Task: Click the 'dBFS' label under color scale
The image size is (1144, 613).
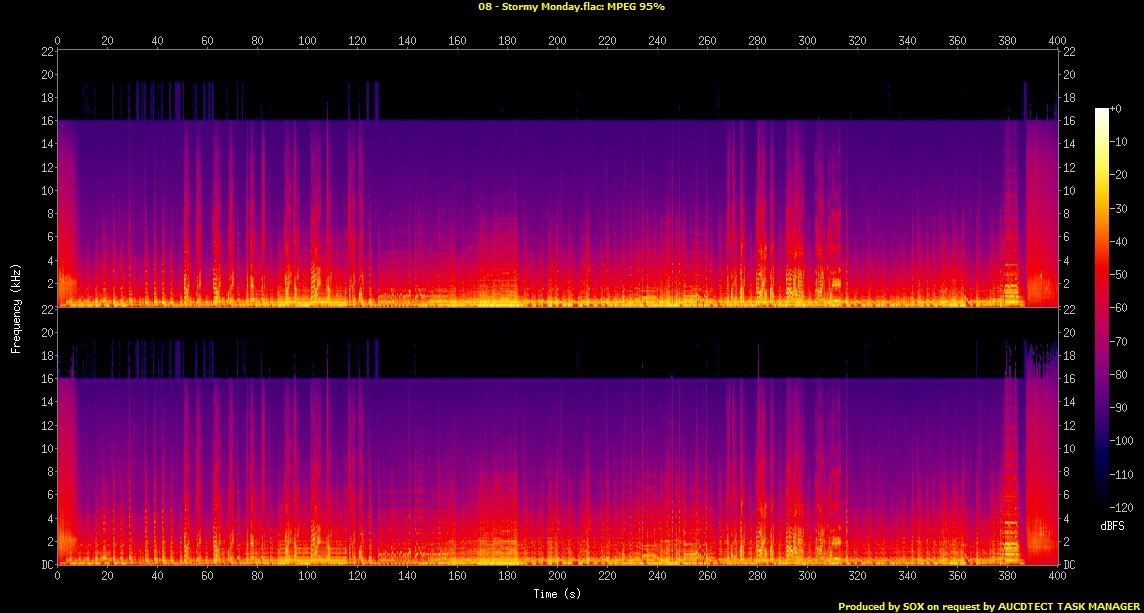Action: (1114, 525)
